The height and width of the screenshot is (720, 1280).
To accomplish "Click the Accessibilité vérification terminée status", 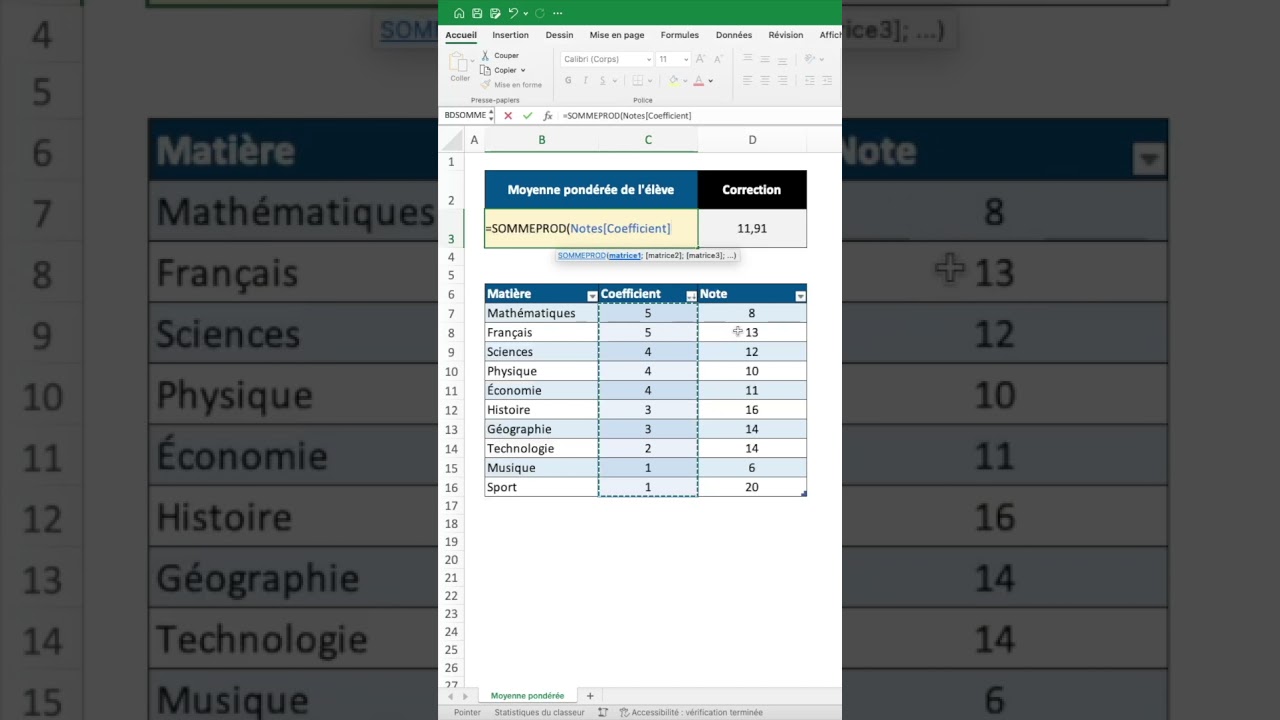I will 691,713.
